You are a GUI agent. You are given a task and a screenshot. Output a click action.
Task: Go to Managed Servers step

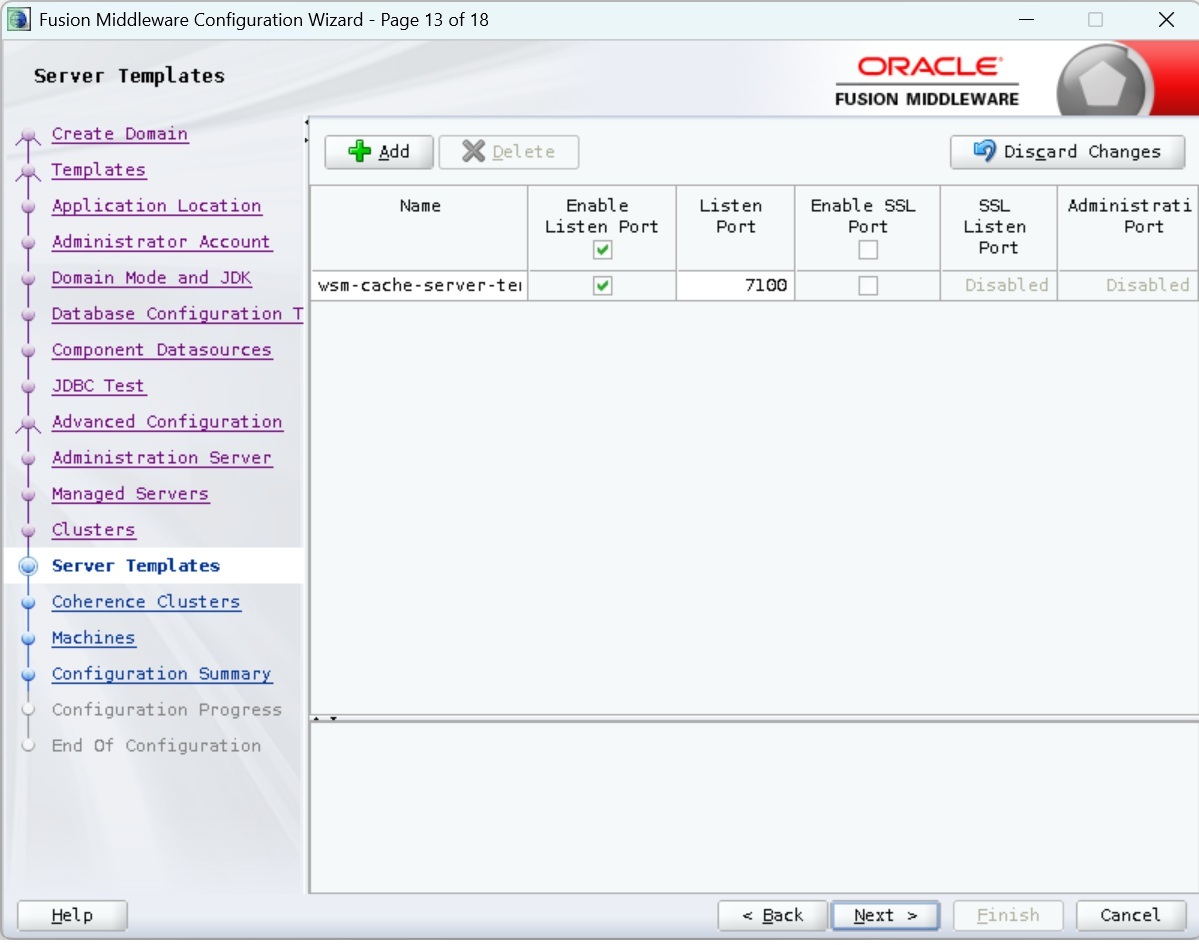click(130, 493)
